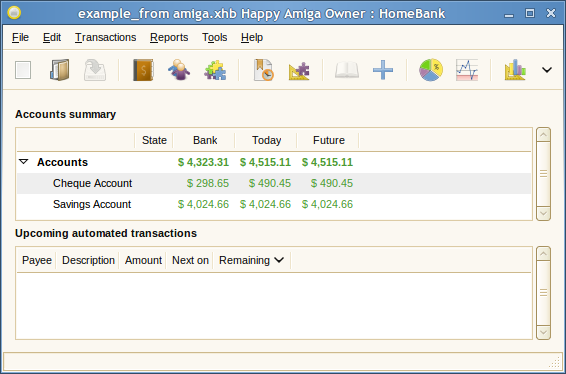Open Budget editor ruler puzzle icon

[x=299, y=70]
